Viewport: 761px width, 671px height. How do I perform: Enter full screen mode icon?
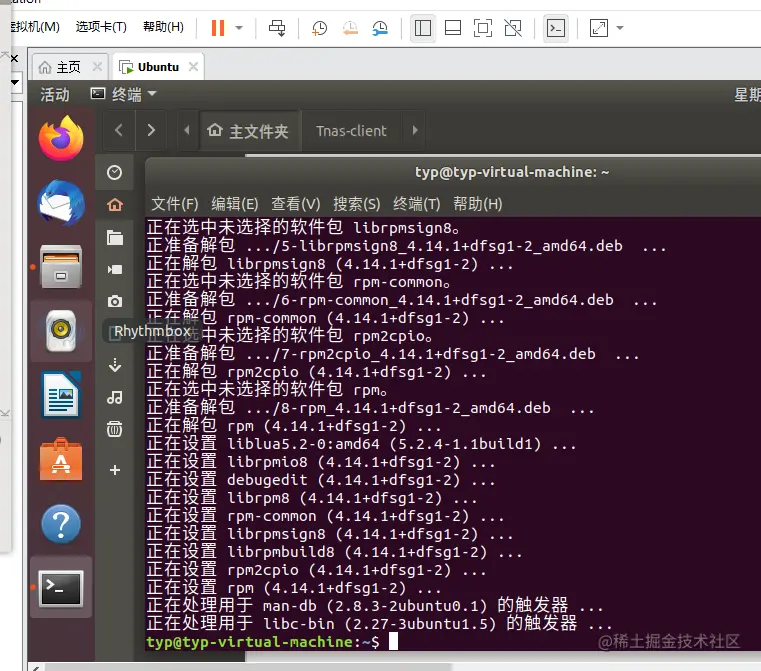coord(482,28)
